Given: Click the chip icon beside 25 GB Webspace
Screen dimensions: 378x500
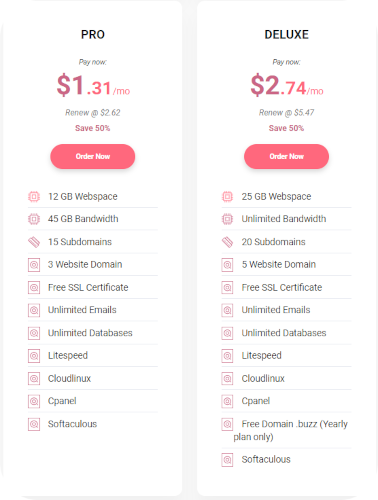Looking at the screenshot, I should [x=227, y=197].
